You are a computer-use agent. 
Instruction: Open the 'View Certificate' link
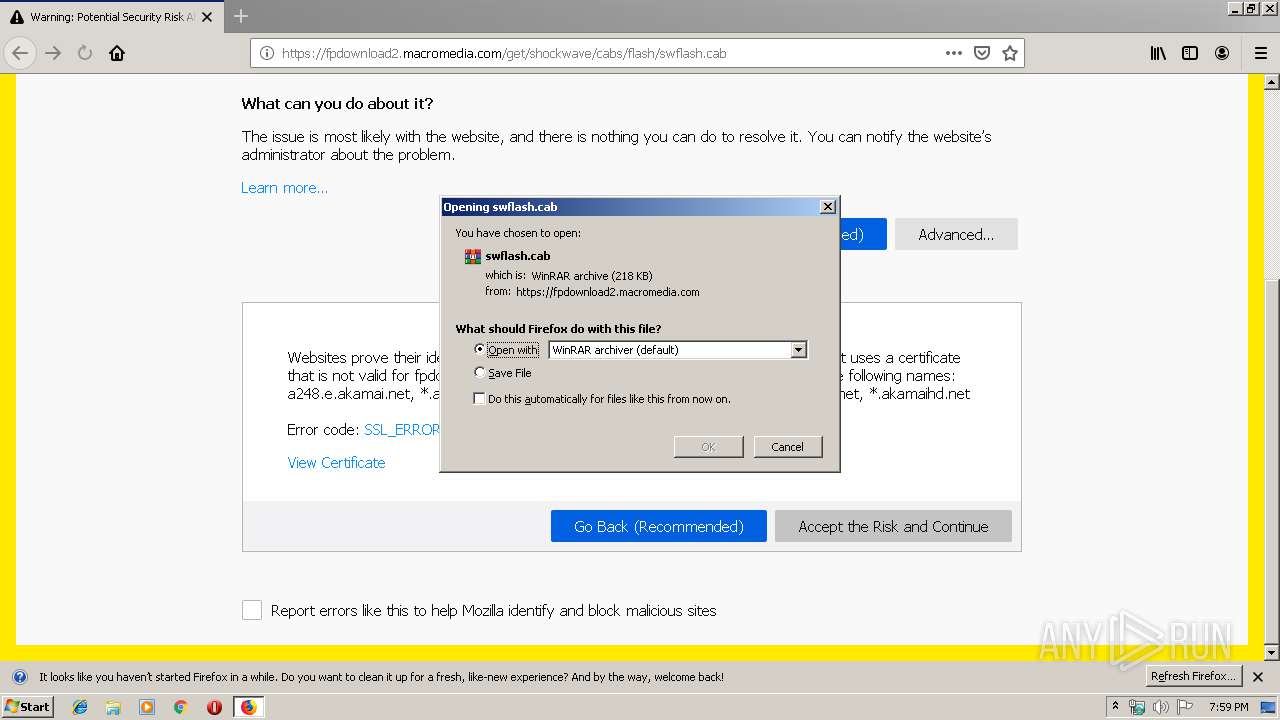(336, 463)
